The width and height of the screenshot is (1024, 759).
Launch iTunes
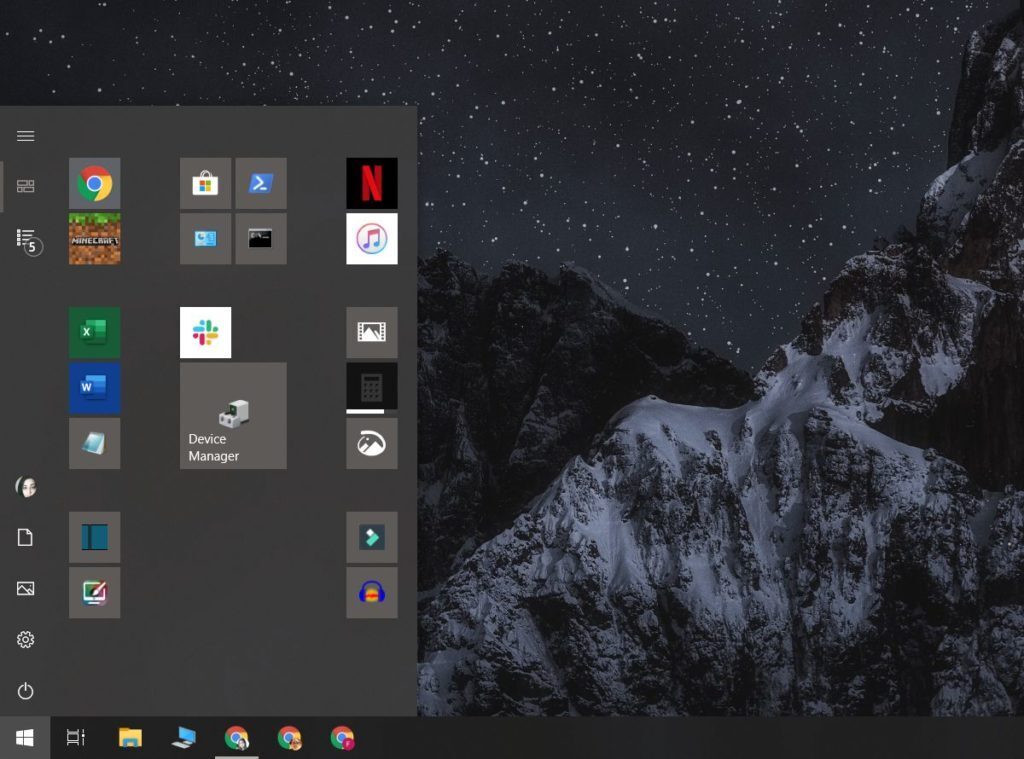[x=372, y=238]
